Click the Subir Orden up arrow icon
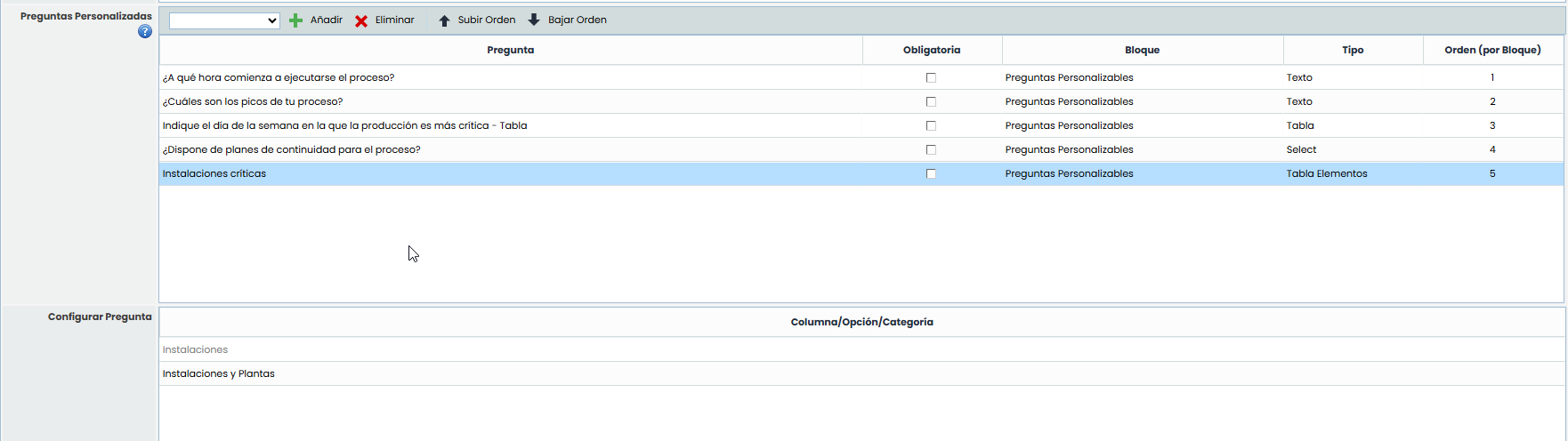This screenshot has width=1568, height=441. tap(444, 20)
